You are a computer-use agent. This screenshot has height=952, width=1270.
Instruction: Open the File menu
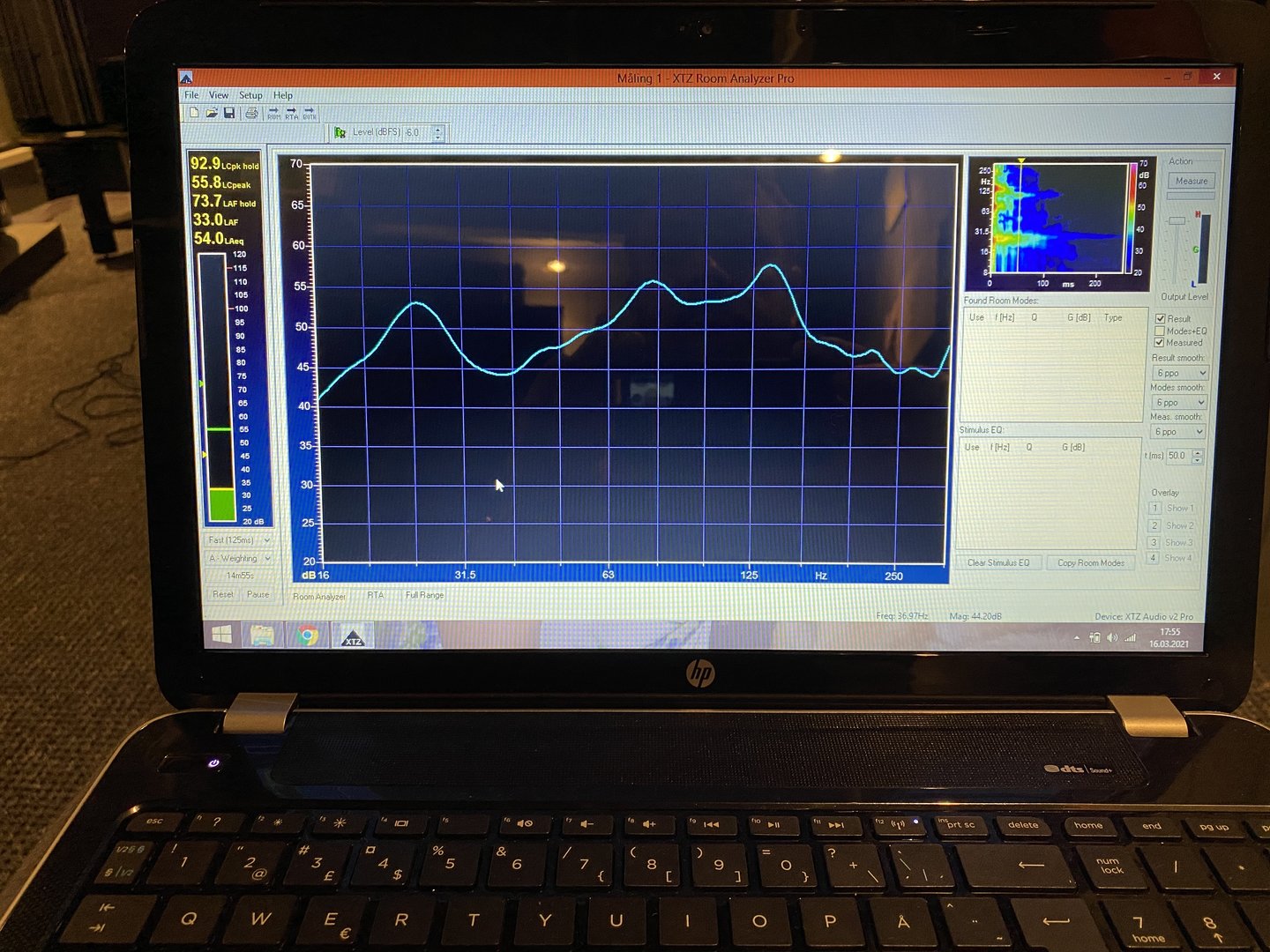click(191, 95)
